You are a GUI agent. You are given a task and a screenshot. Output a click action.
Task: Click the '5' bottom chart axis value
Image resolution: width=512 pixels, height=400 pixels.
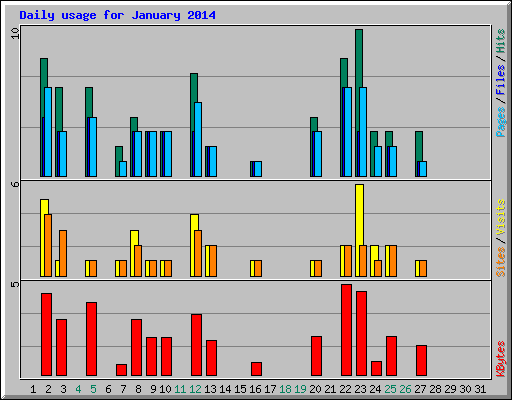tap(15, 284)
